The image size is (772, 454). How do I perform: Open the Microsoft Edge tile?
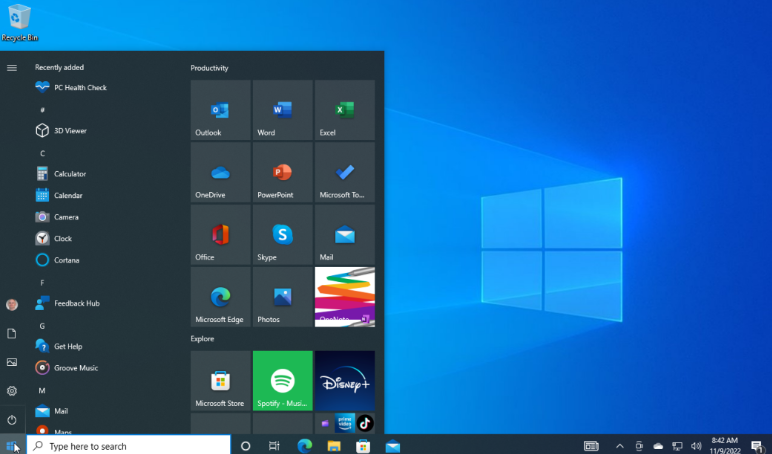[x=221, y=297]
